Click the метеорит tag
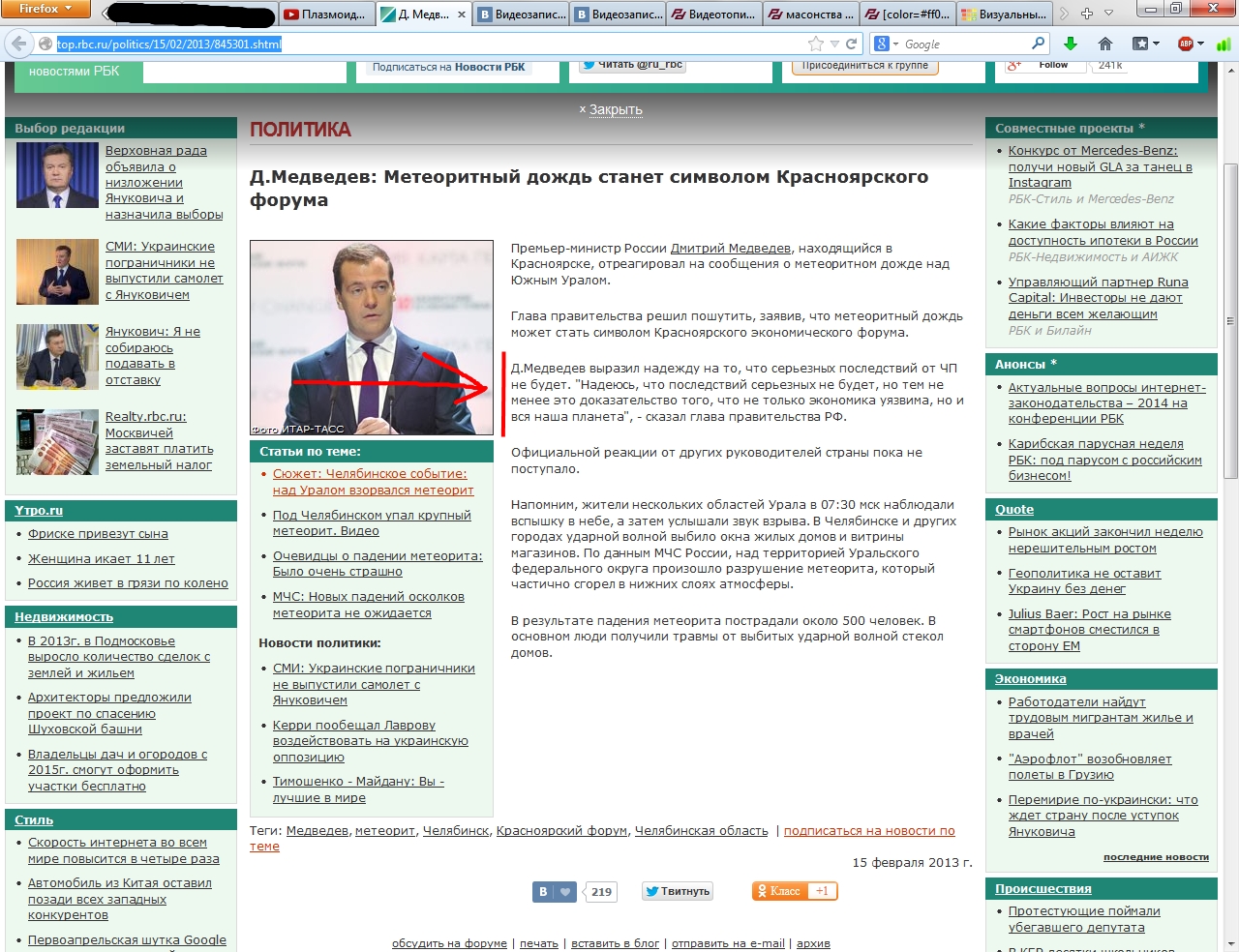The image size is (1239, 952). pyautogui.click(x=385, y=831)
